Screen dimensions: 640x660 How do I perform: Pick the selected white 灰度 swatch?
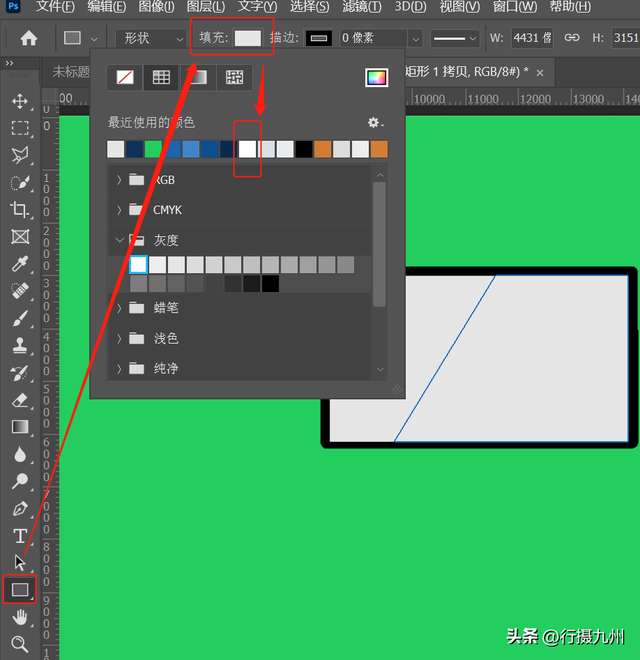pyautogui.click(x=139, y=265)
